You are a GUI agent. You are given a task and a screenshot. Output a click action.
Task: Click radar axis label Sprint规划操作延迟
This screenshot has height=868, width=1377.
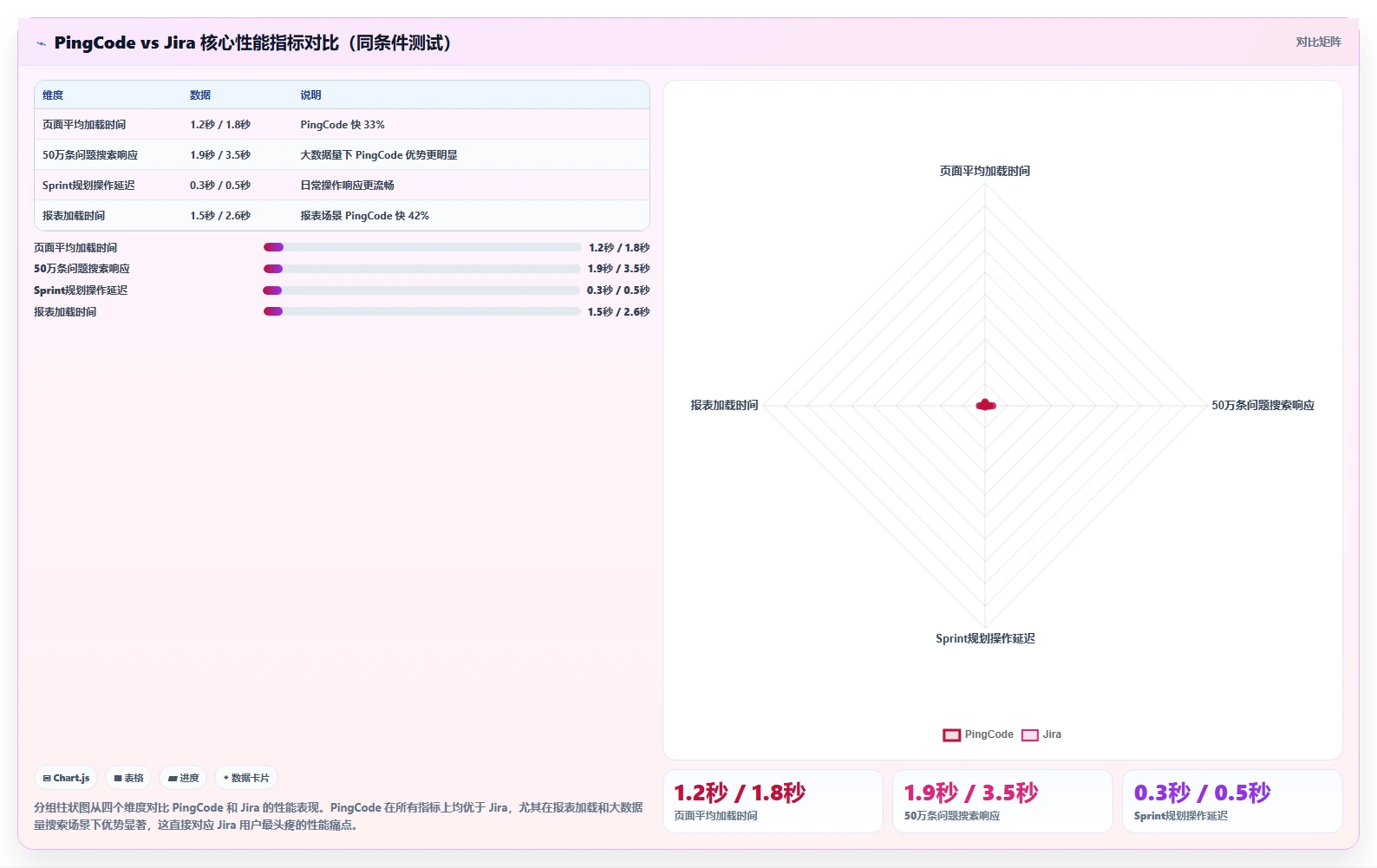[985, 638]
